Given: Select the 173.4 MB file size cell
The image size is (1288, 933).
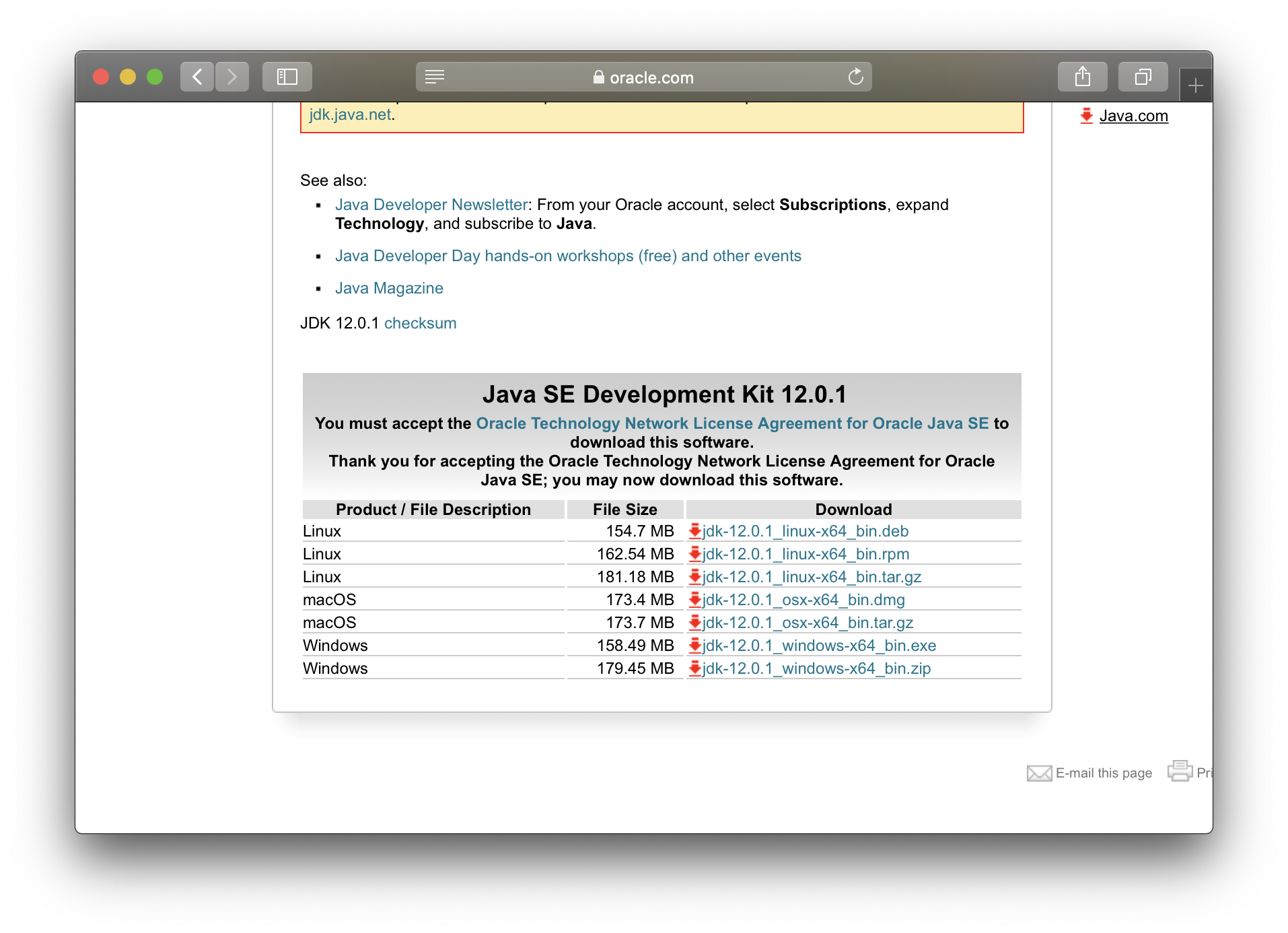Looking at the screenshot, I should pyautogui.click(x=625, y=600).
